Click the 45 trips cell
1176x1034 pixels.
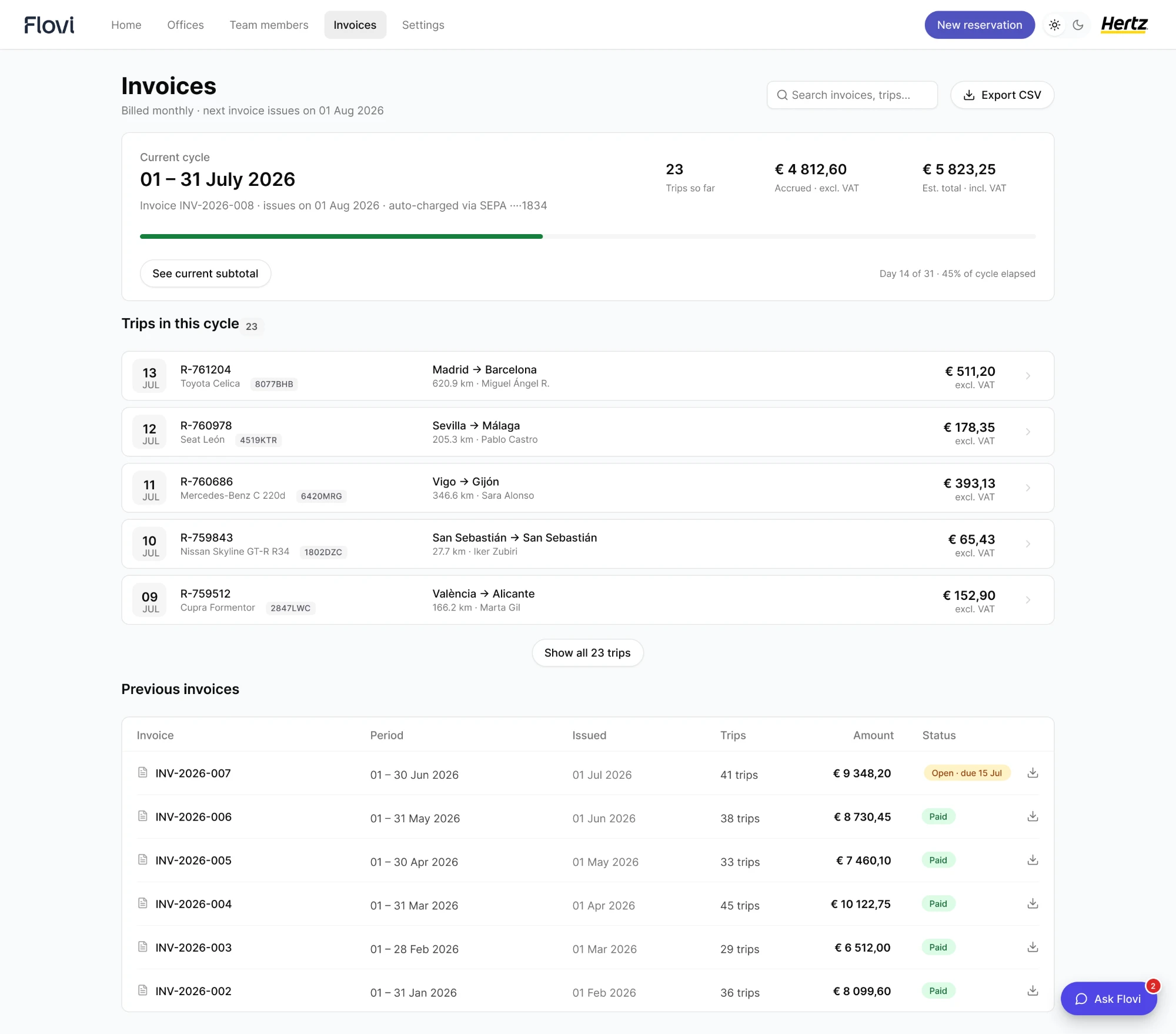740,905
